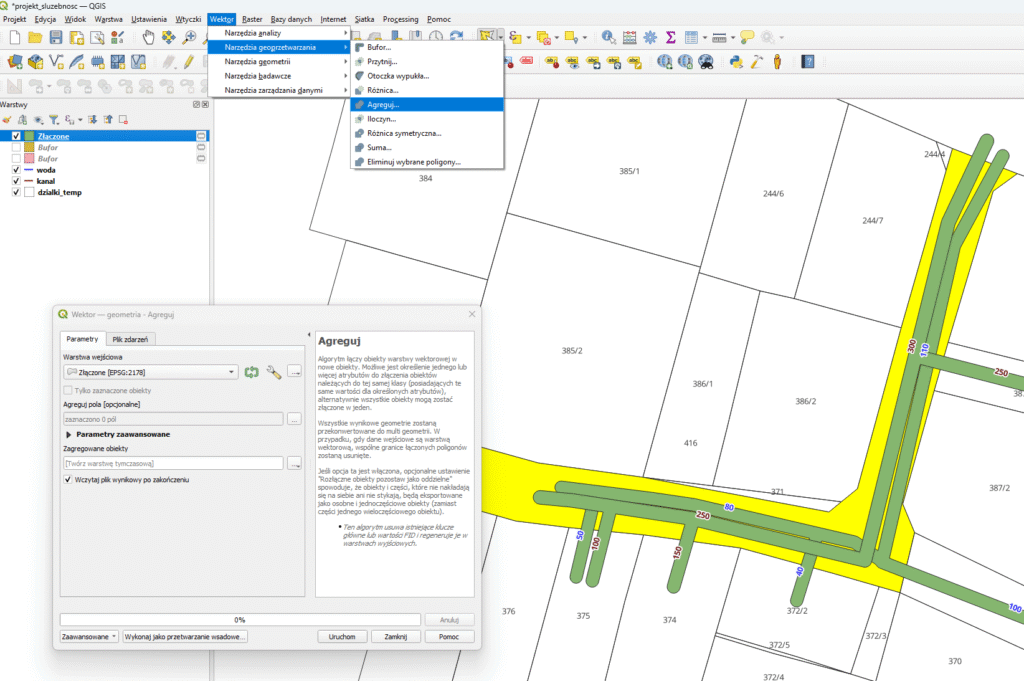
Task: Select the Pan Map hand tool
Action: (148, 38)
